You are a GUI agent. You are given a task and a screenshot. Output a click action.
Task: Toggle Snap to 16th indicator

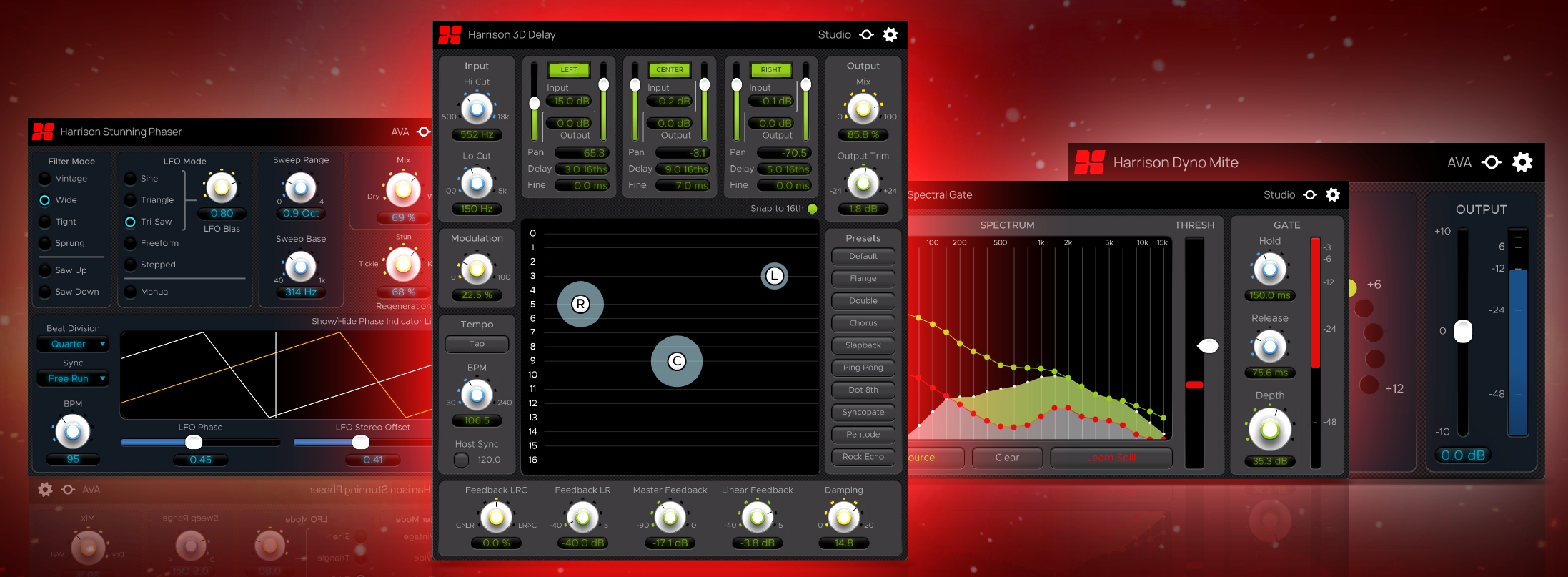point(812,209)
